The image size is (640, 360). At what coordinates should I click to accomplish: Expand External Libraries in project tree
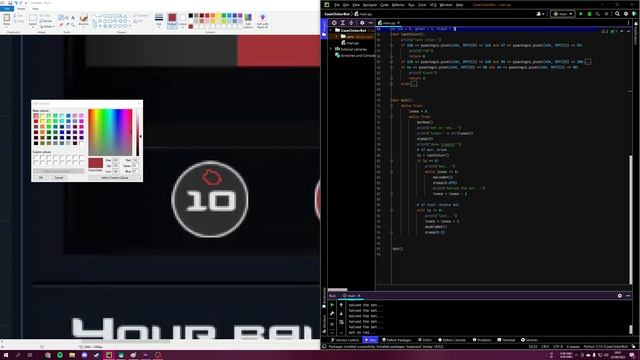pyautogui.click(x=331, y=49)
